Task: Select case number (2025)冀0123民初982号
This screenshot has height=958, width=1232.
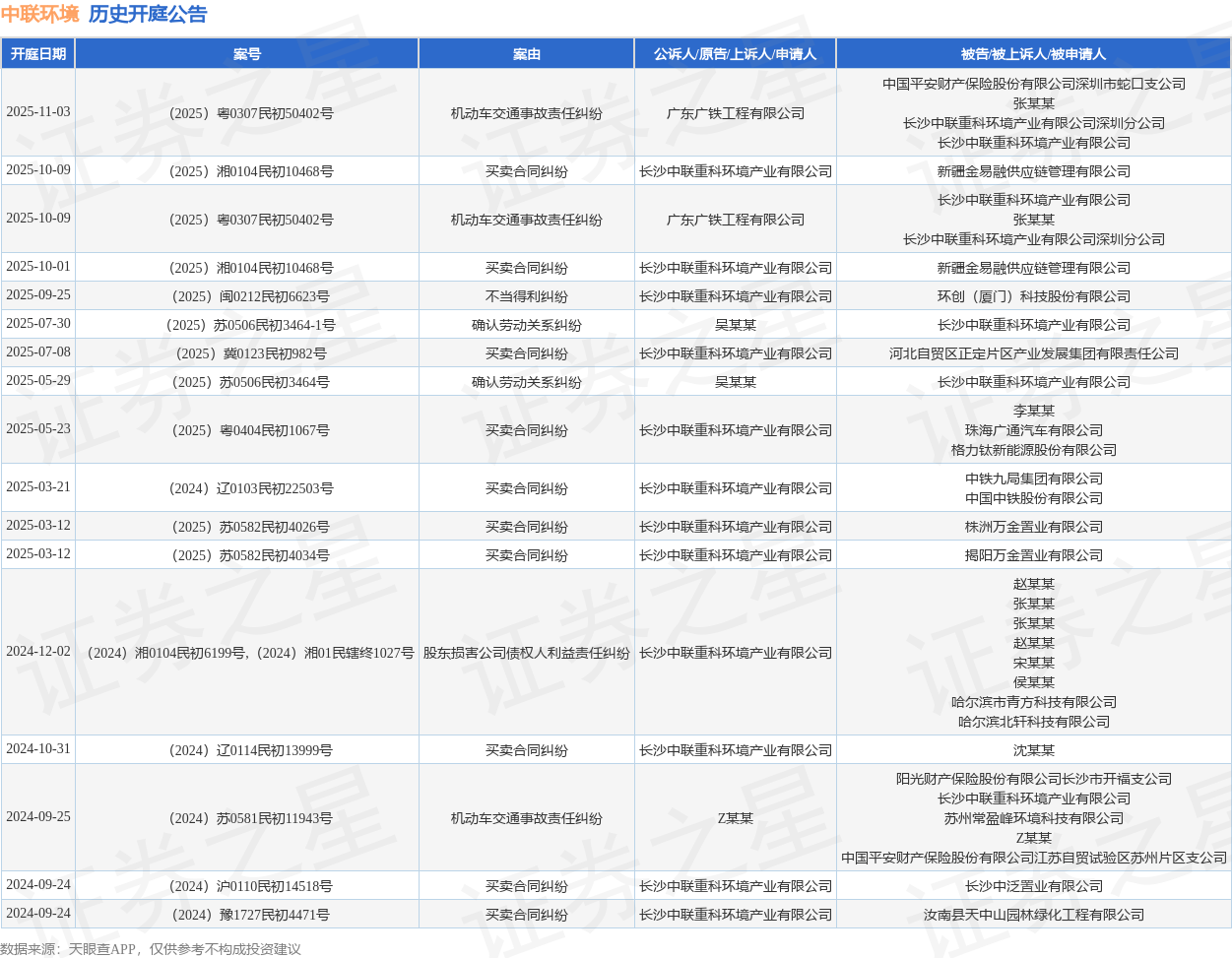Action: click(x=247, y=353)
